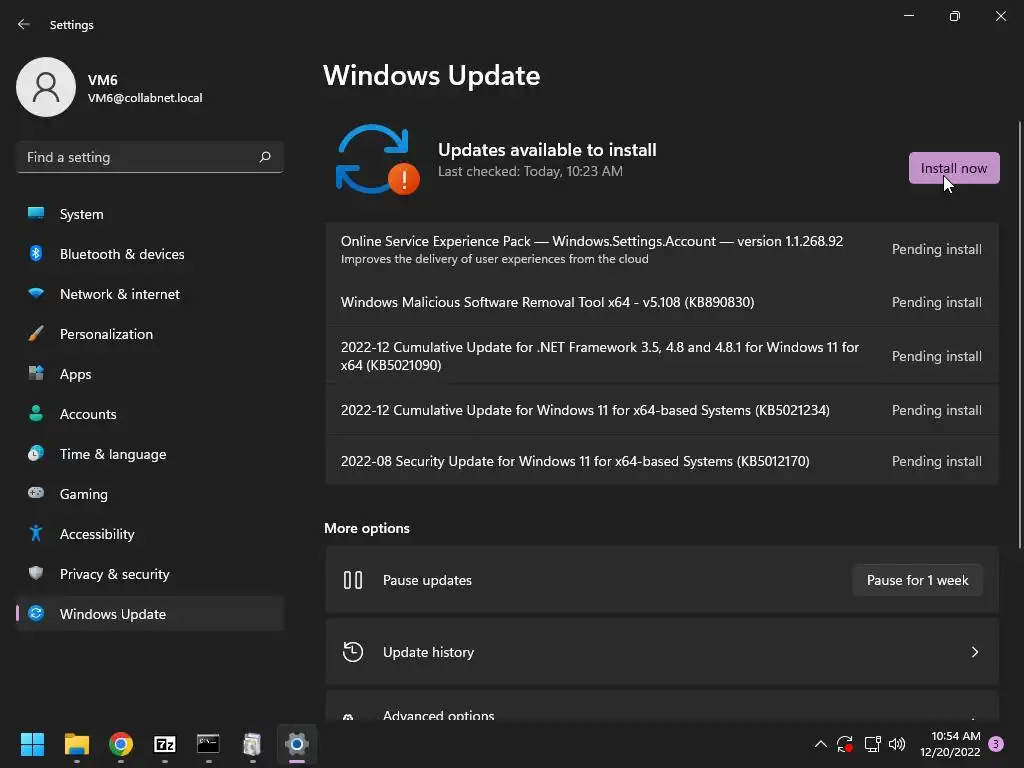Click the Pause updates icon
The width and height of the screenshot is (1024, 768).
(353, 580)
